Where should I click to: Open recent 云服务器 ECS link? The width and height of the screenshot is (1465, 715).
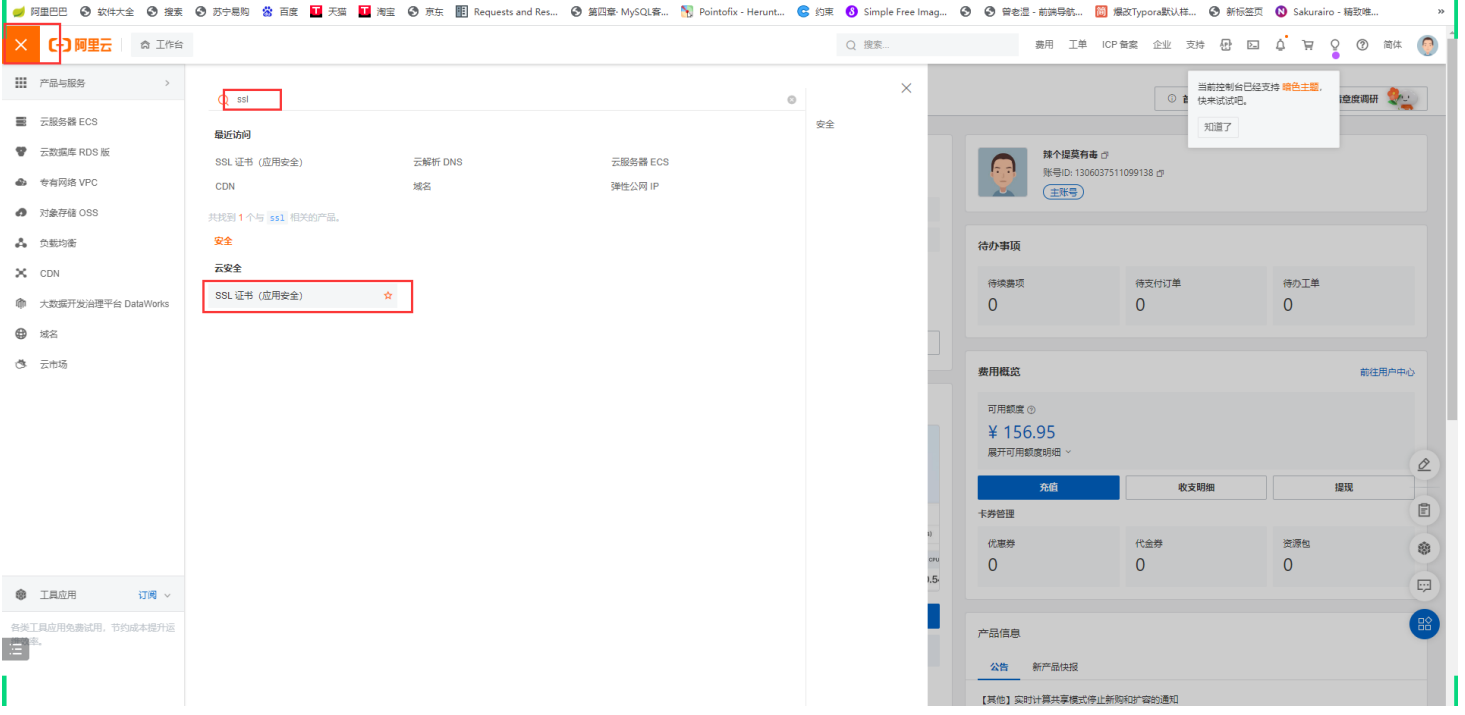click(x=640, y=162)
